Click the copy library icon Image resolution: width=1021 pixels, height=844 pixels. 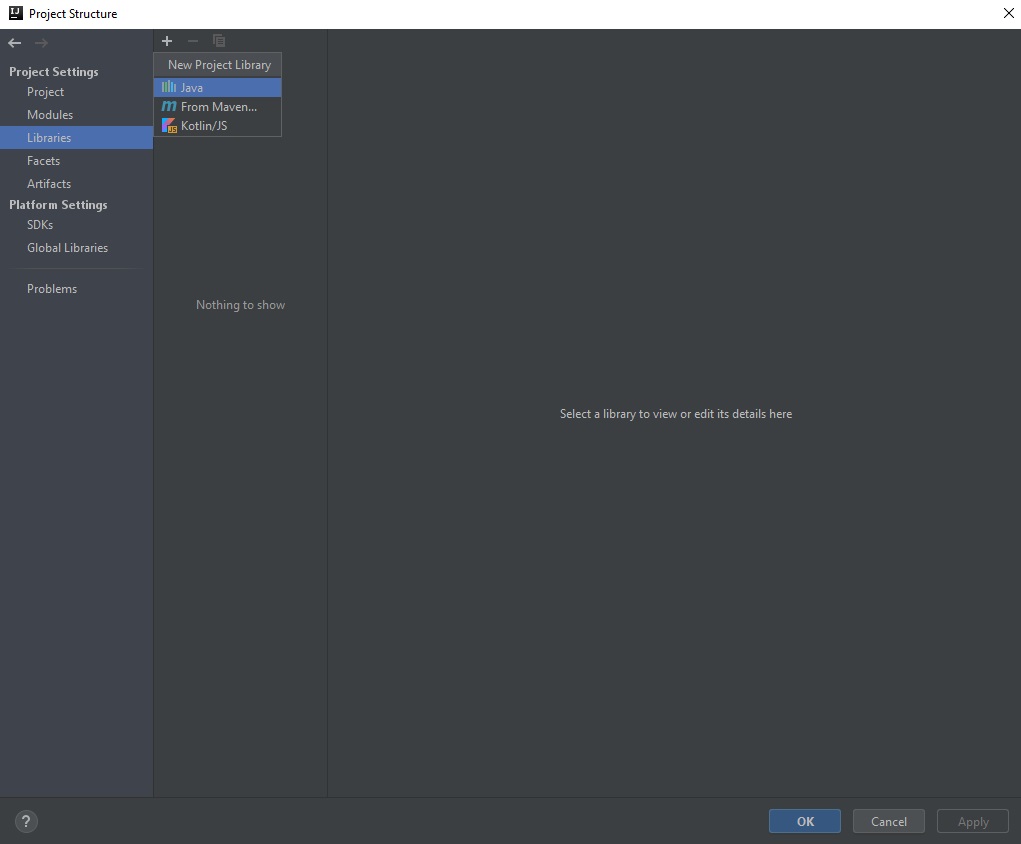(219, 41)
